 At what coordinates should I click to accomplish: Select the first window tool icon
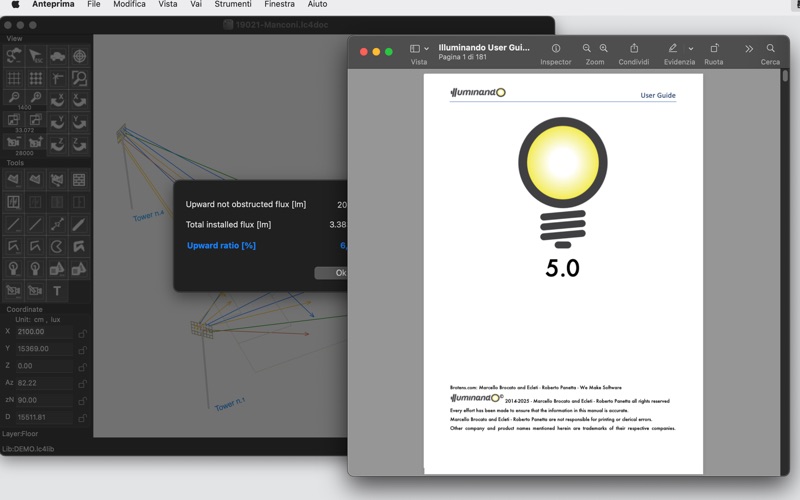point(13,202)
